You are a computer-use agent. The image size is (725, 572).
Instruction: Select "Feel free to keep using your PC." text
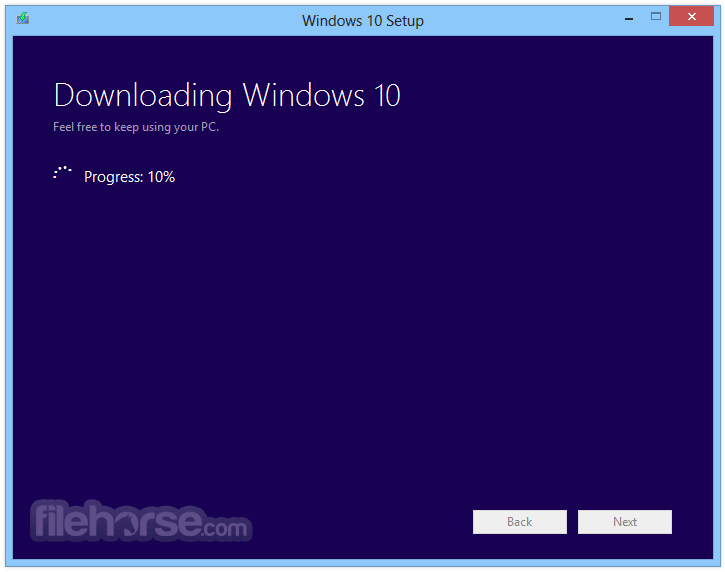(136, 127)
